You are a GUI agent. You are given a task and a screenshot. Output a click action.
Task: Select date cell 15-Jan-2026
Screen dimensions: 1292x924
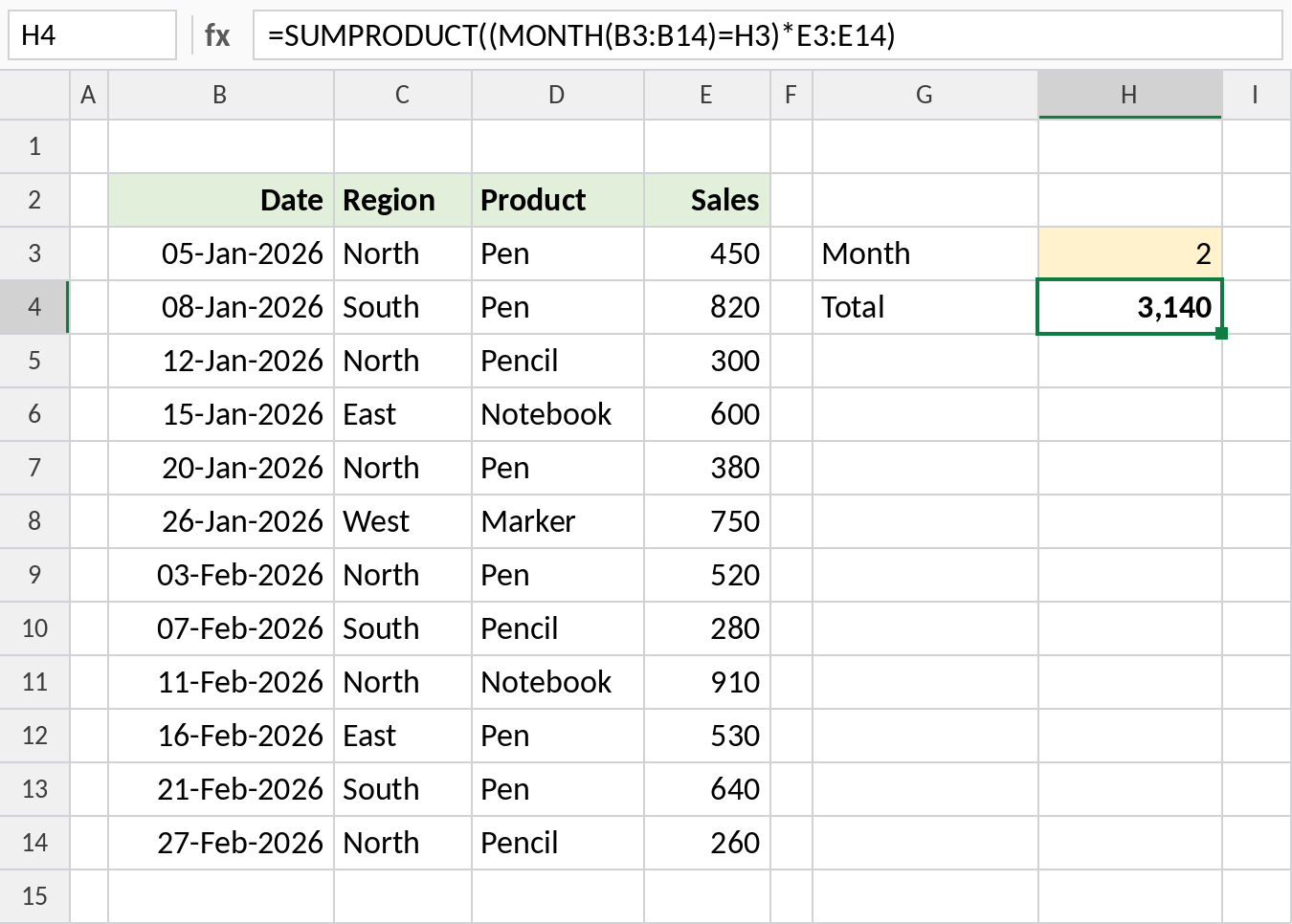coord(221,414)
